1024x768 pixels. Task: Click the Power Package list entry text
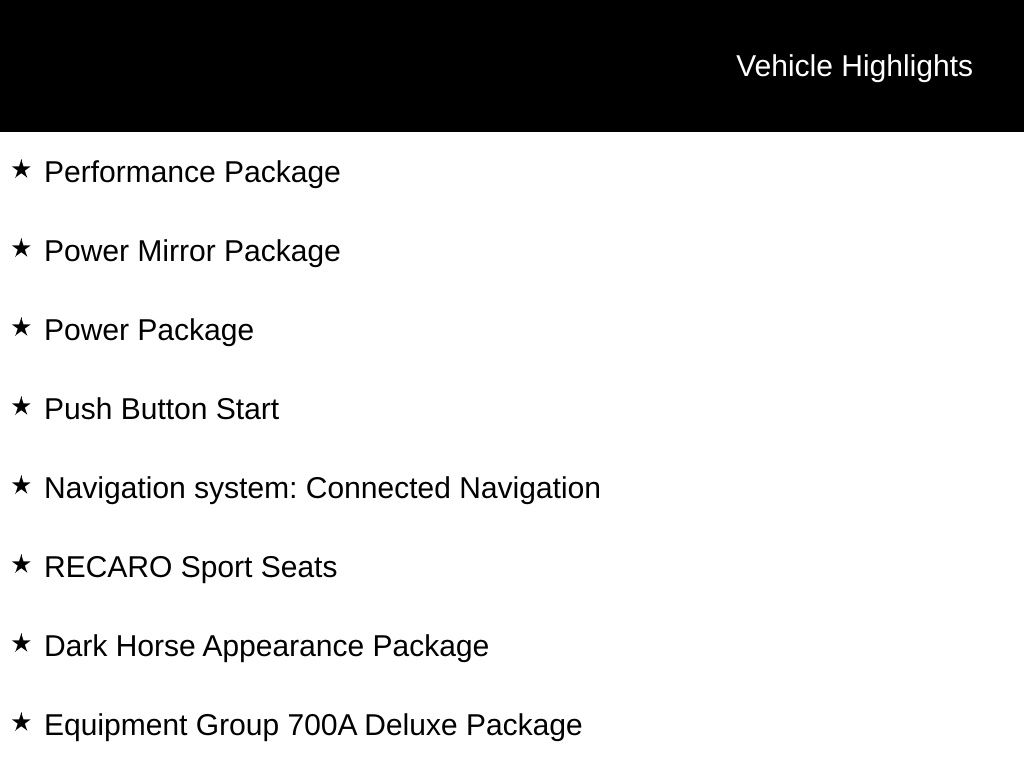click(x=149, y=330)
